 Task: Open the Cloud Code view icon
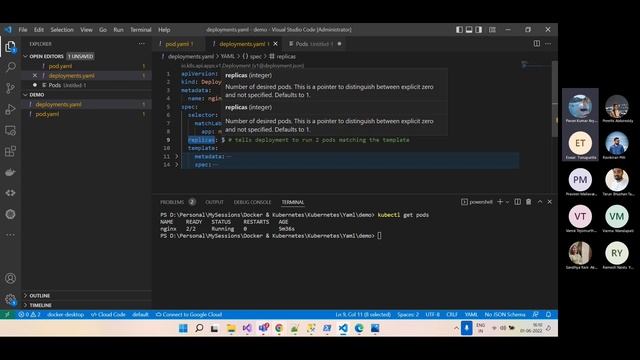click(11, 193)
